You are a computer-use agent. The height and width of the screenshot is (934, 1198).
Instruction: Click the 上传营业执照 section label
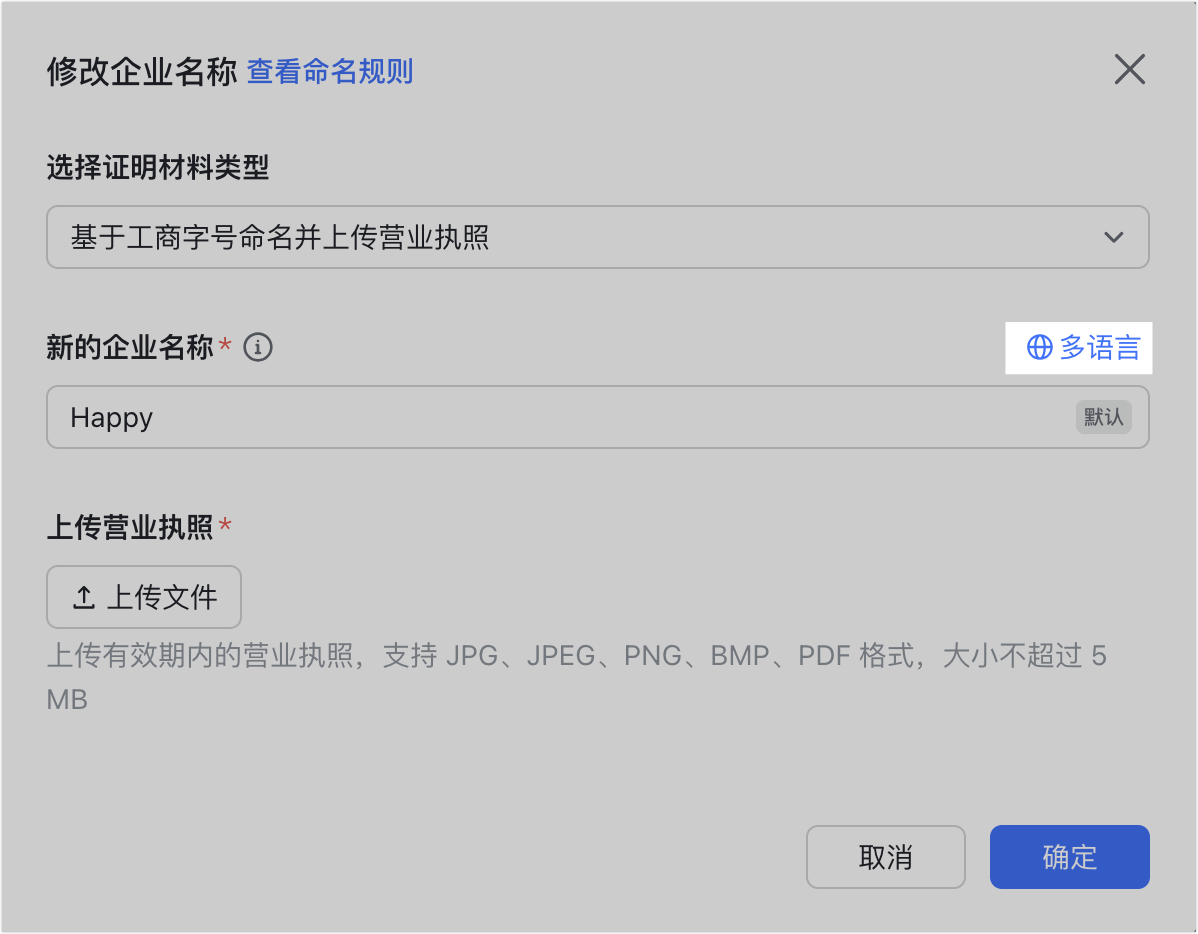(130, 527)
